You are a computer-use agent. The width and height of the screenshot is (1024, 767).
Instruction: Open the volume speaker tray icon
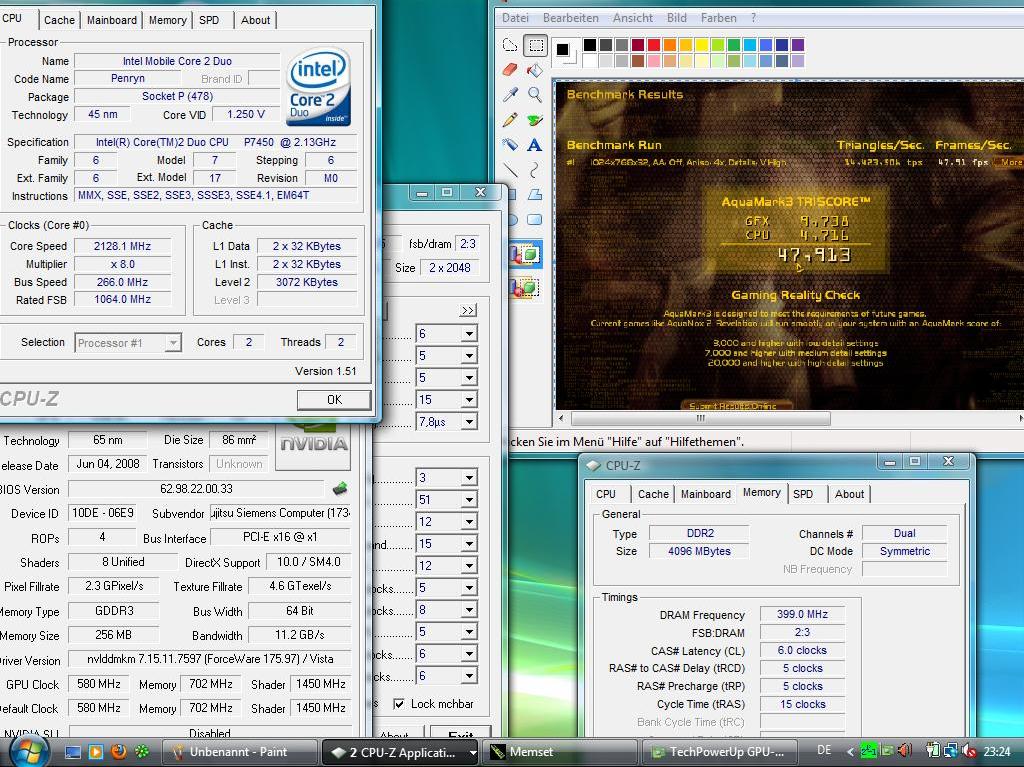905,751
